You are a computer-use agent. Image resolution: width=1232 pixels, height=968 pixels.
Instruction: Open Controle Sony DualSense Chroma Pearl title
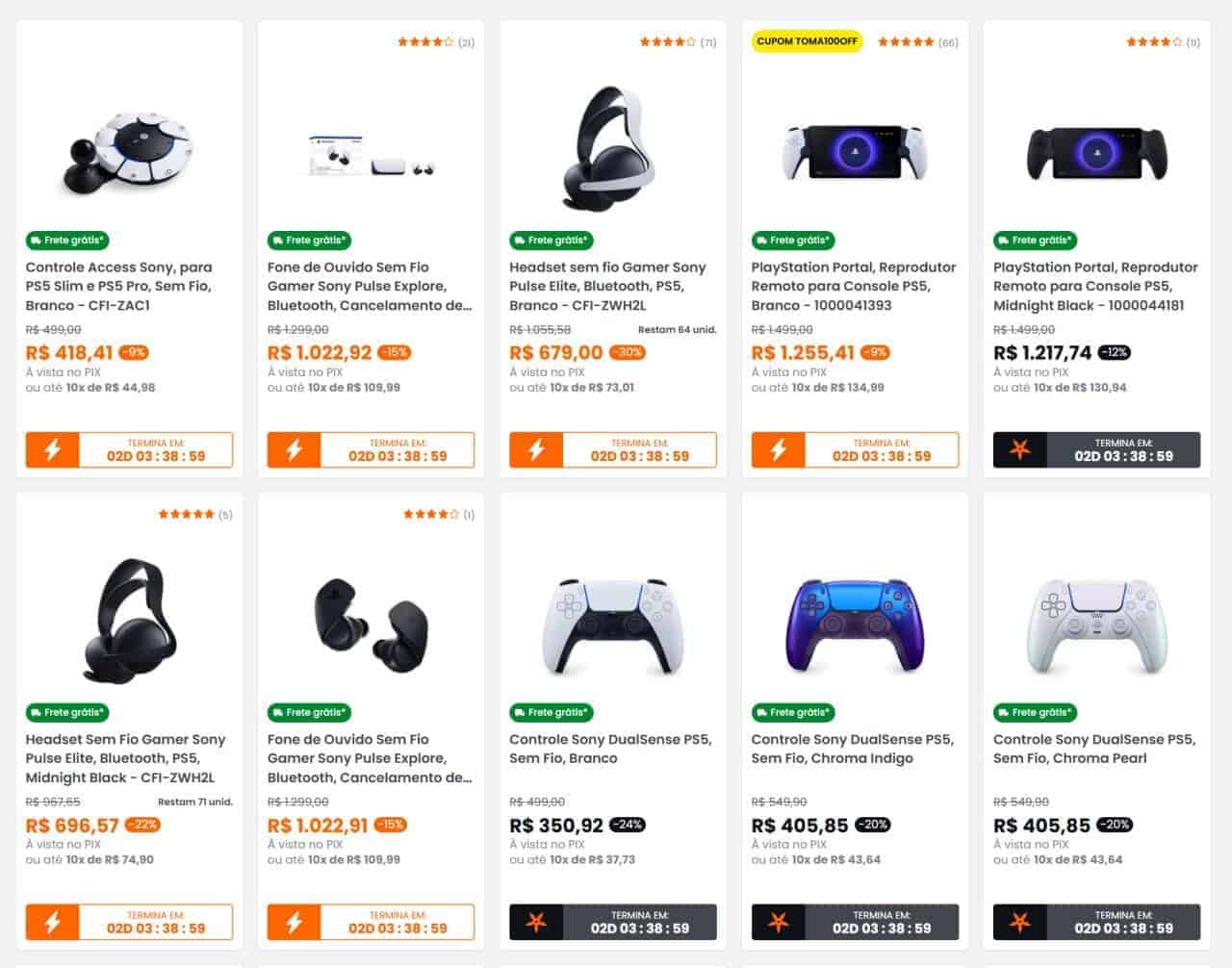pyautogui.click(x=1094, y=749)
